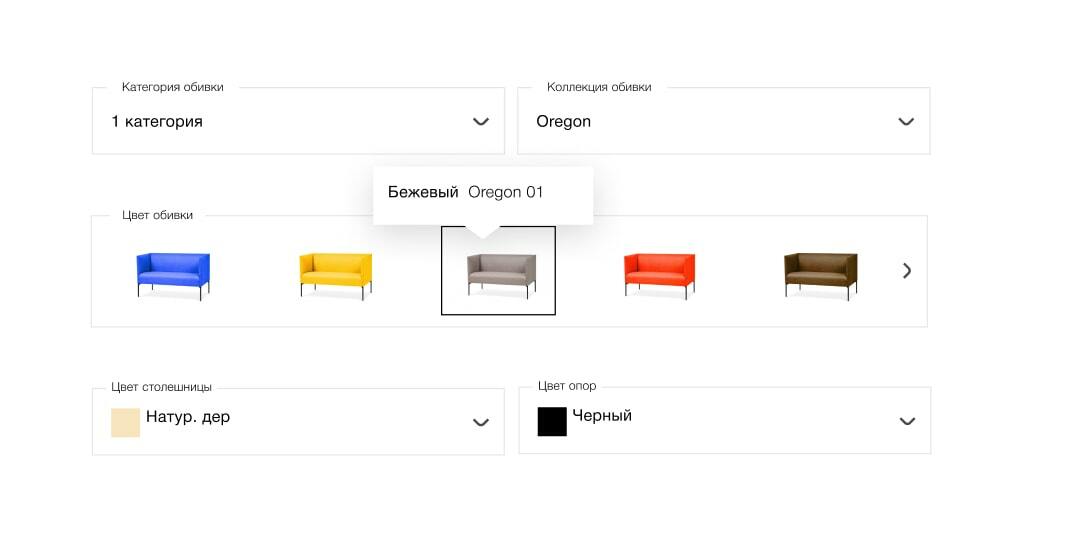Show next upholstery colors with right arrow
This screenshot has height=536, width=1067.
click(907, 270)
